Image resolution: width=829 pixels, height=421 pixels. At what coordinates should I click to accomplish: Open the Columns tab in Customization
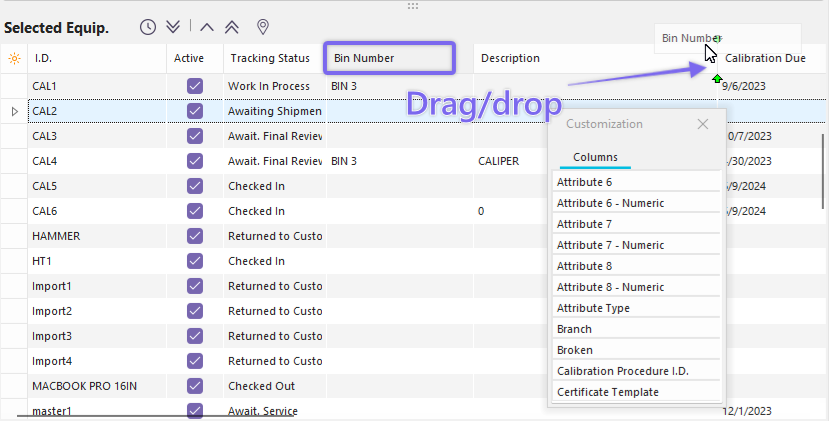(x=595, y=157)
